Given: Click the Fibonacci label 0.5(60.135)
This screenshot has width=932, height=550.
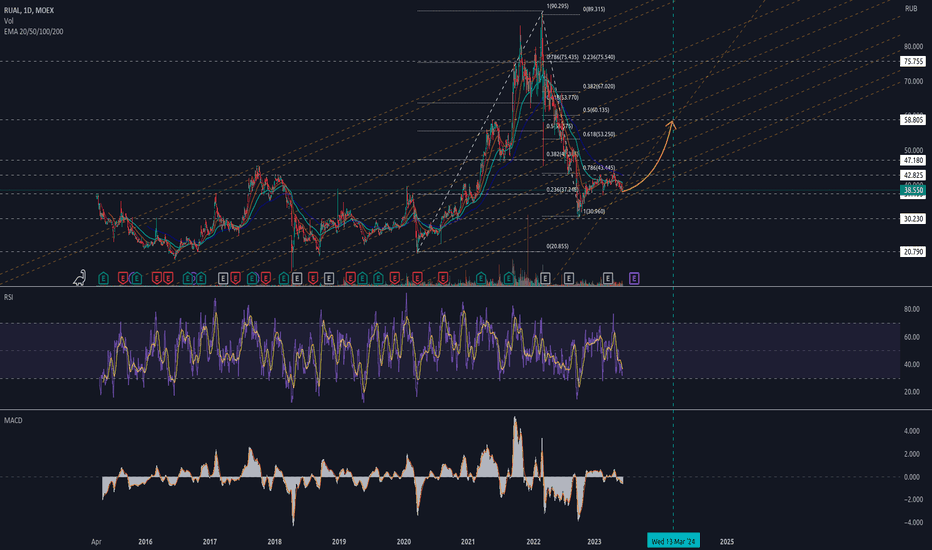Looking at the screenshot, I should tap(596, 110).
